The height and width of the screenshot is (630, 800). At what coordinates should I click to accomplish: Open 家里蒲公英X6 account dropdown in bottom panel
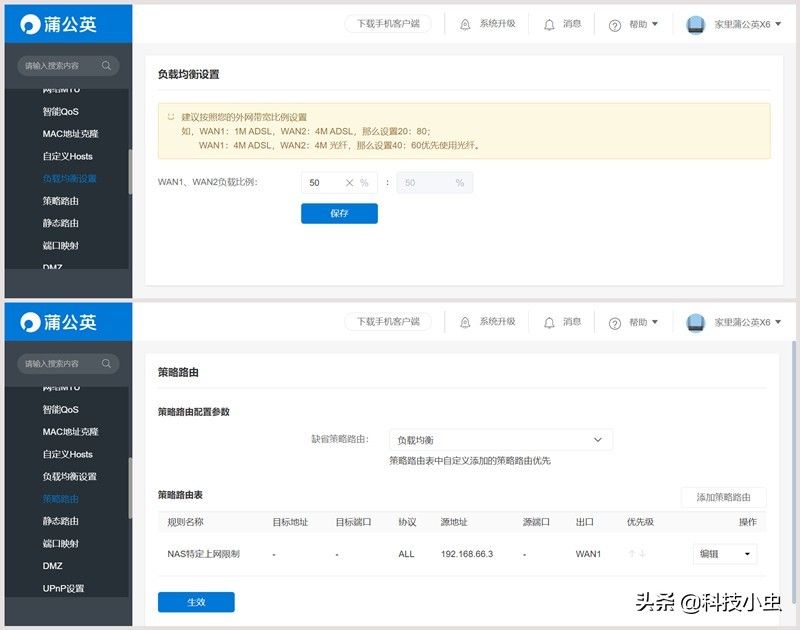tap(747, 322)
